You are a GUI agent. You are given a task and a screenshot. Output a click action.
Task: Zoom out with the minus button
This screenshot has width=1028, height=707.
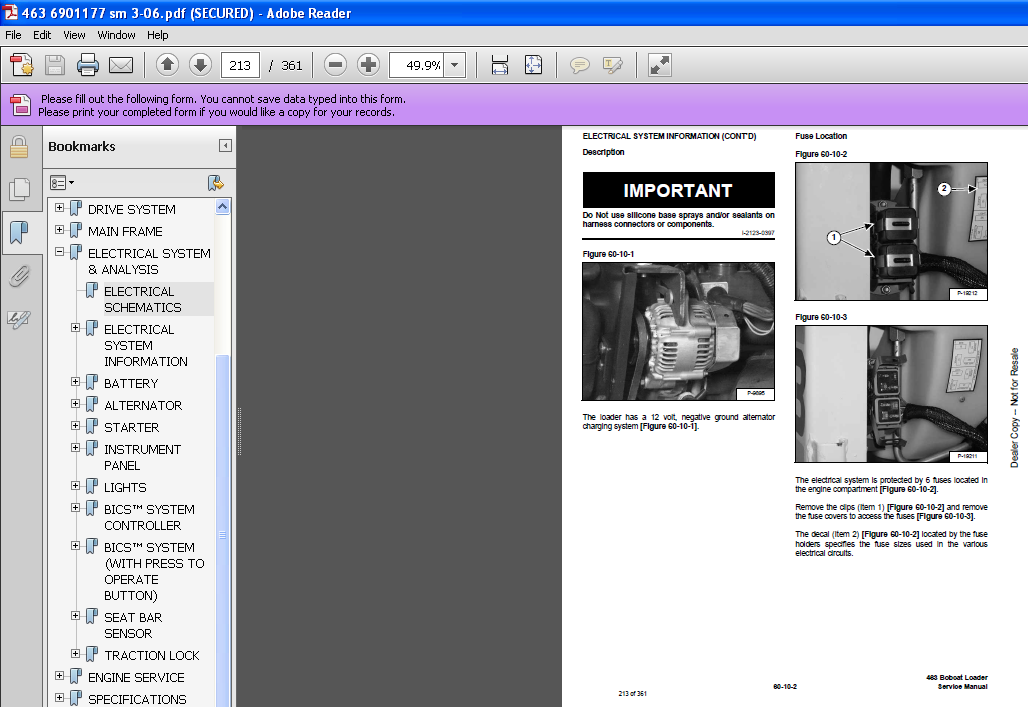pos(335,65)
